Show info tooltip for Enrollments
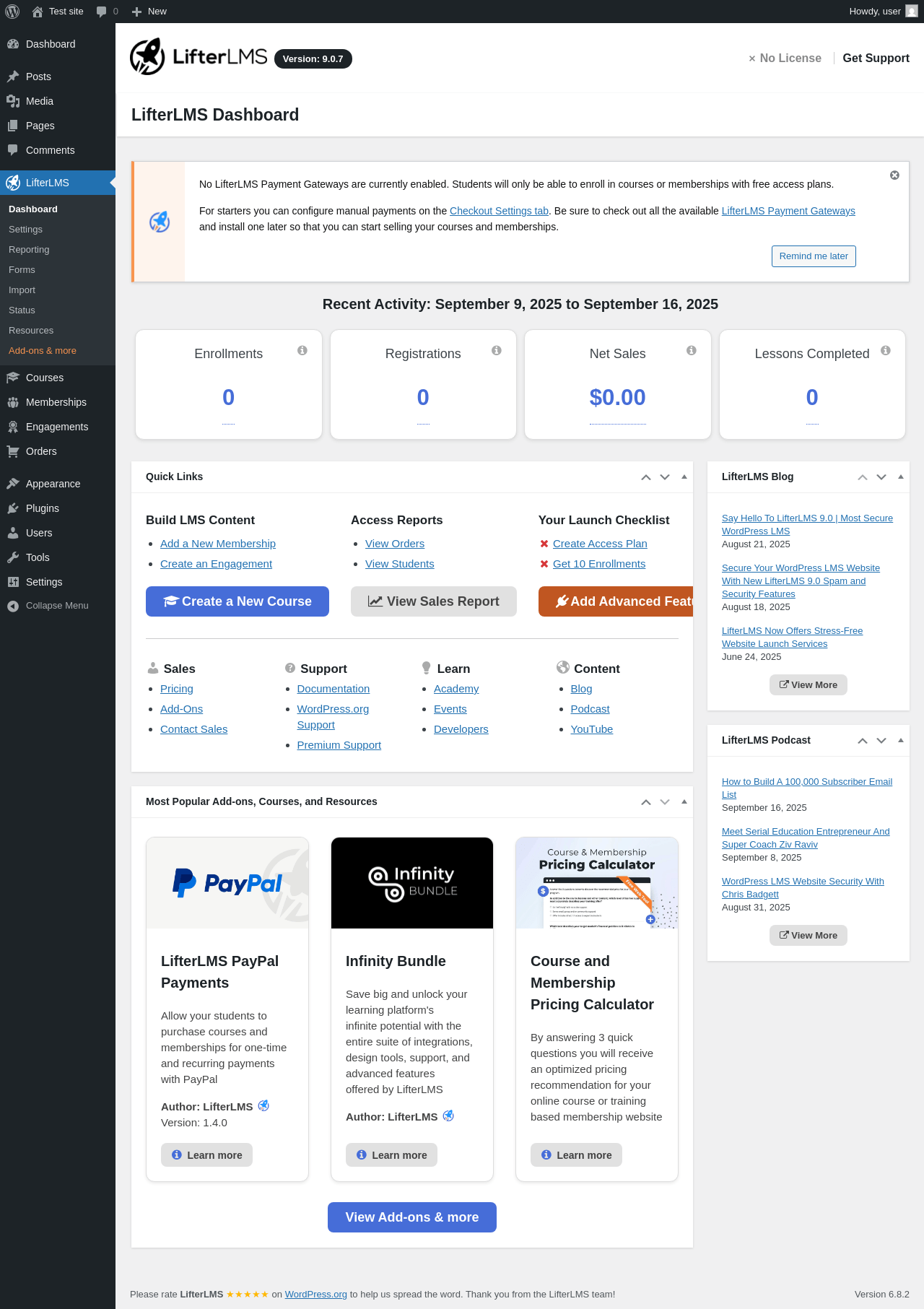Image resolution: width=924 pixels, height=1309 pixels. tap(302, 350)
